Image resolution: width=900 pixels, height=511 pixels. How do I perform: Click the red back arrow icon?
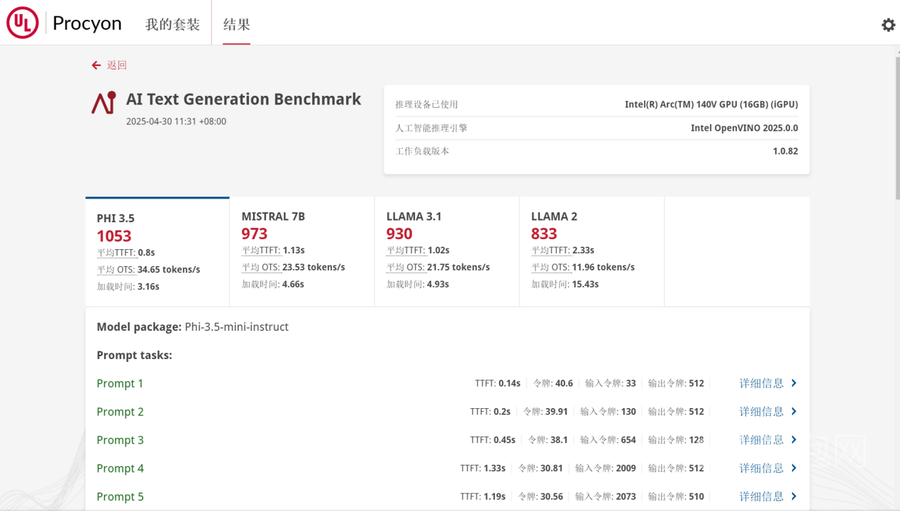pyautogui.click(x=96, y=65)
